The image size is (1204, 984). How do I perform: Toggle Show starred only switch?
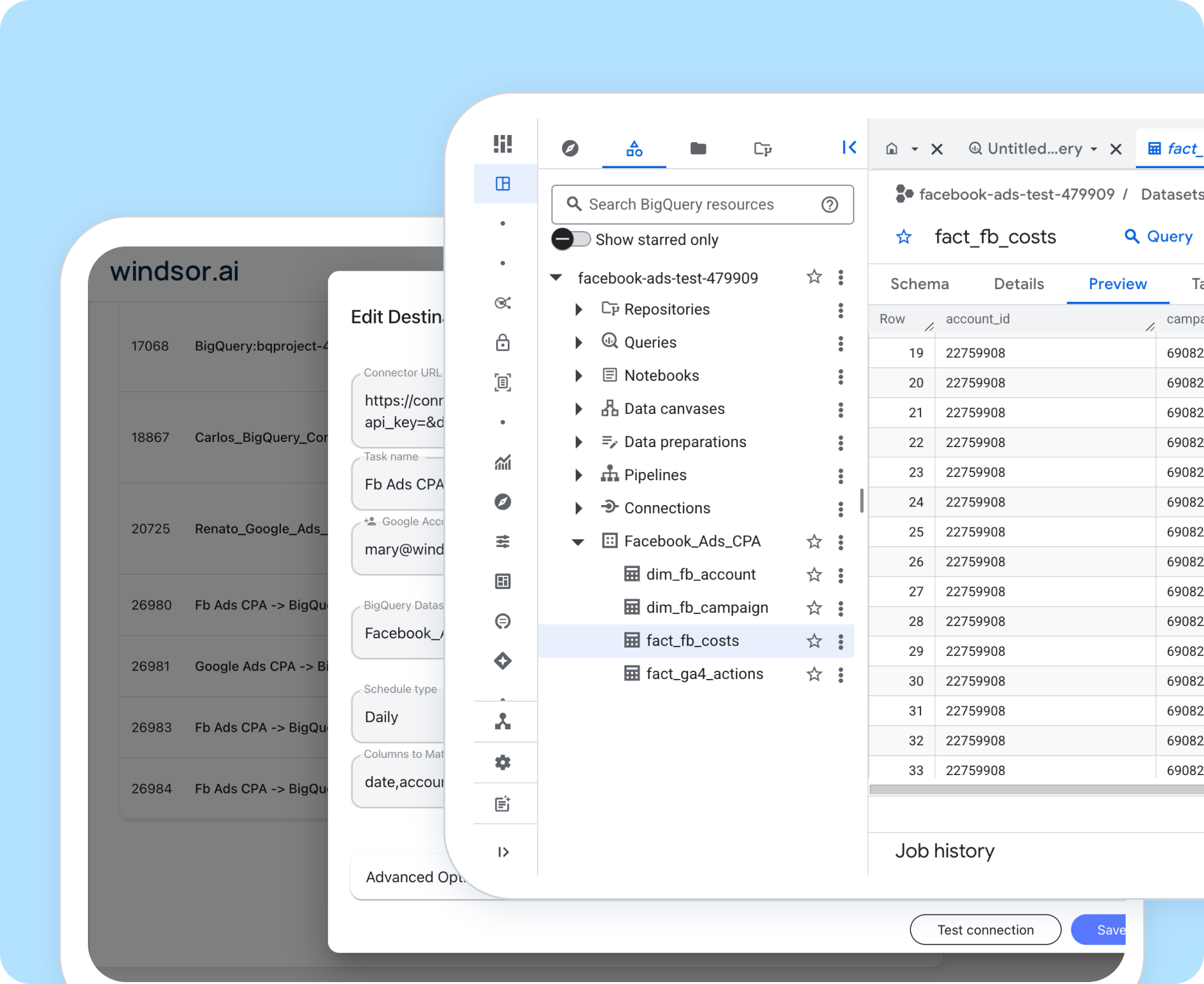point(571,239)
